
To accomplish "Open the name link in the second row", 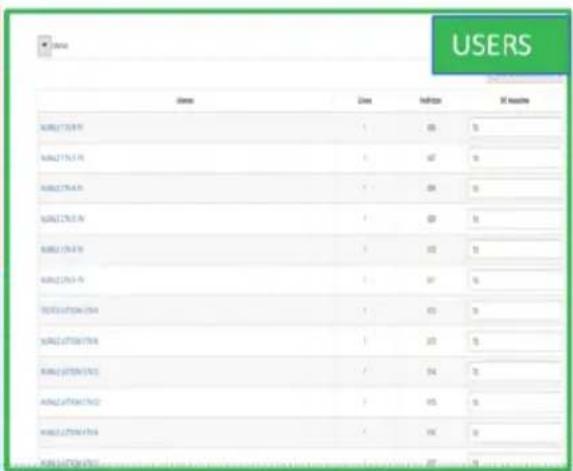I will [x=62, y=158].
